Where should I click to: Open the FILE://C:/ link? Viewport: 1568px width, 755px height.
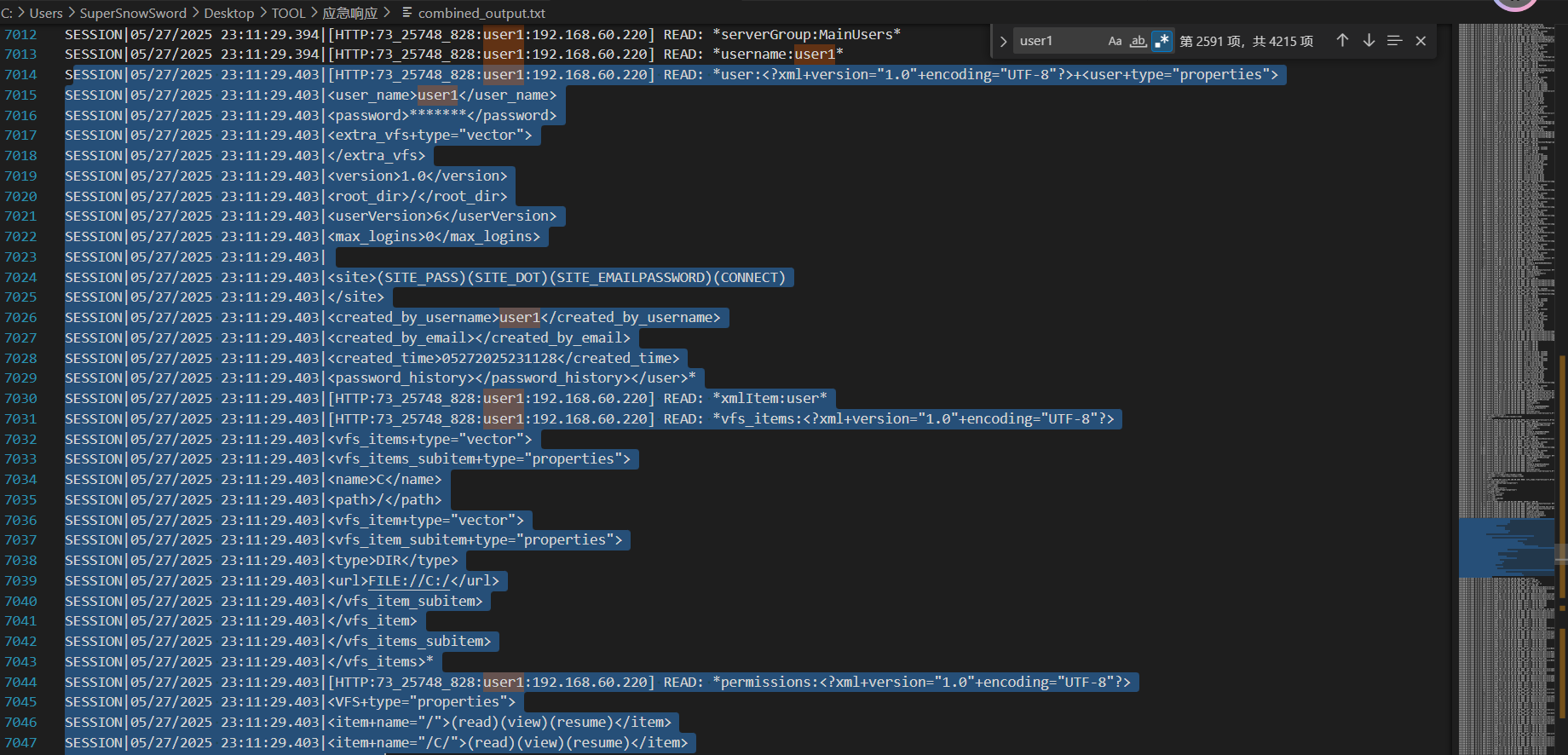(x=409, y=581)
